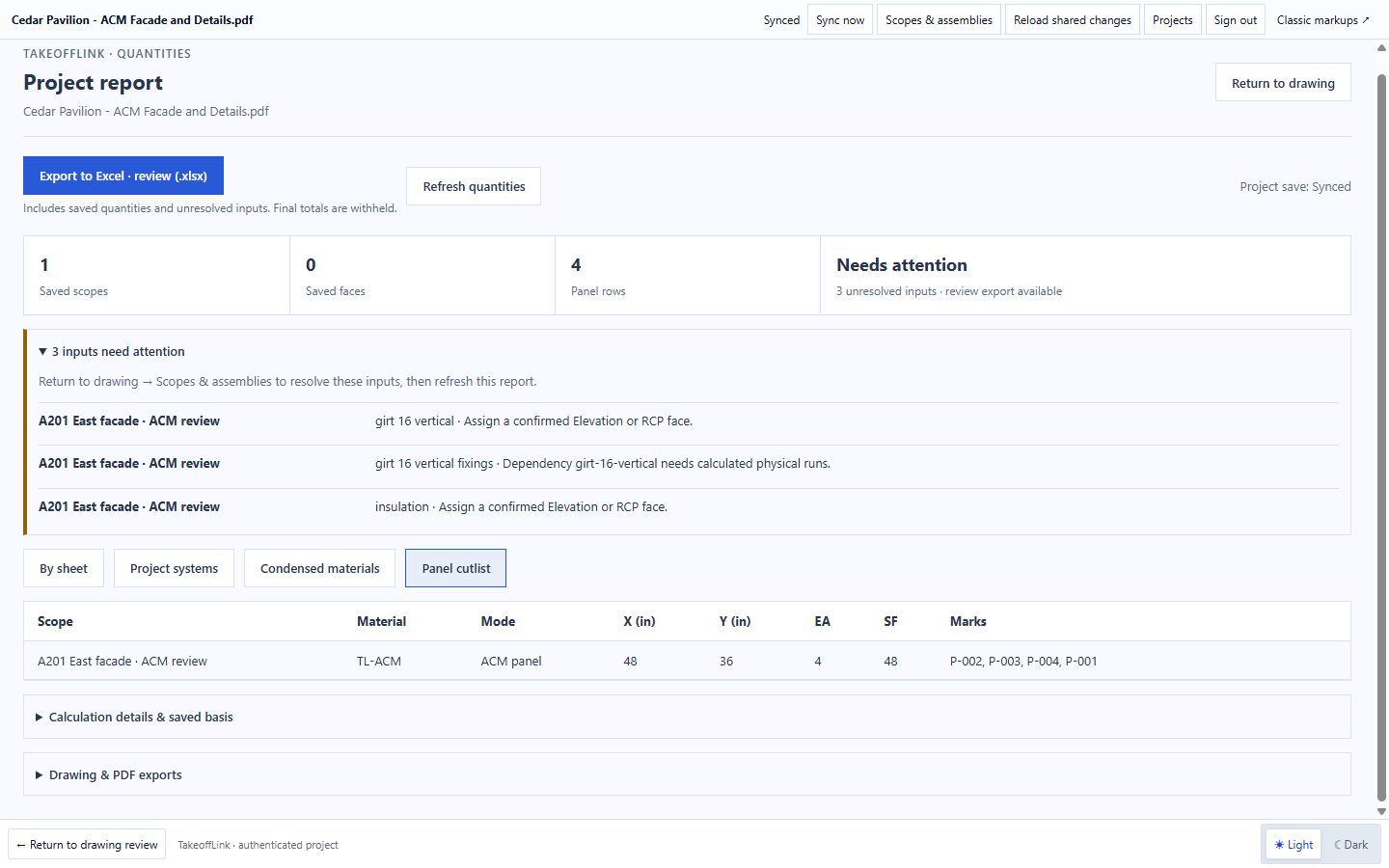Open Classic markups external link

click(1323, 19)
